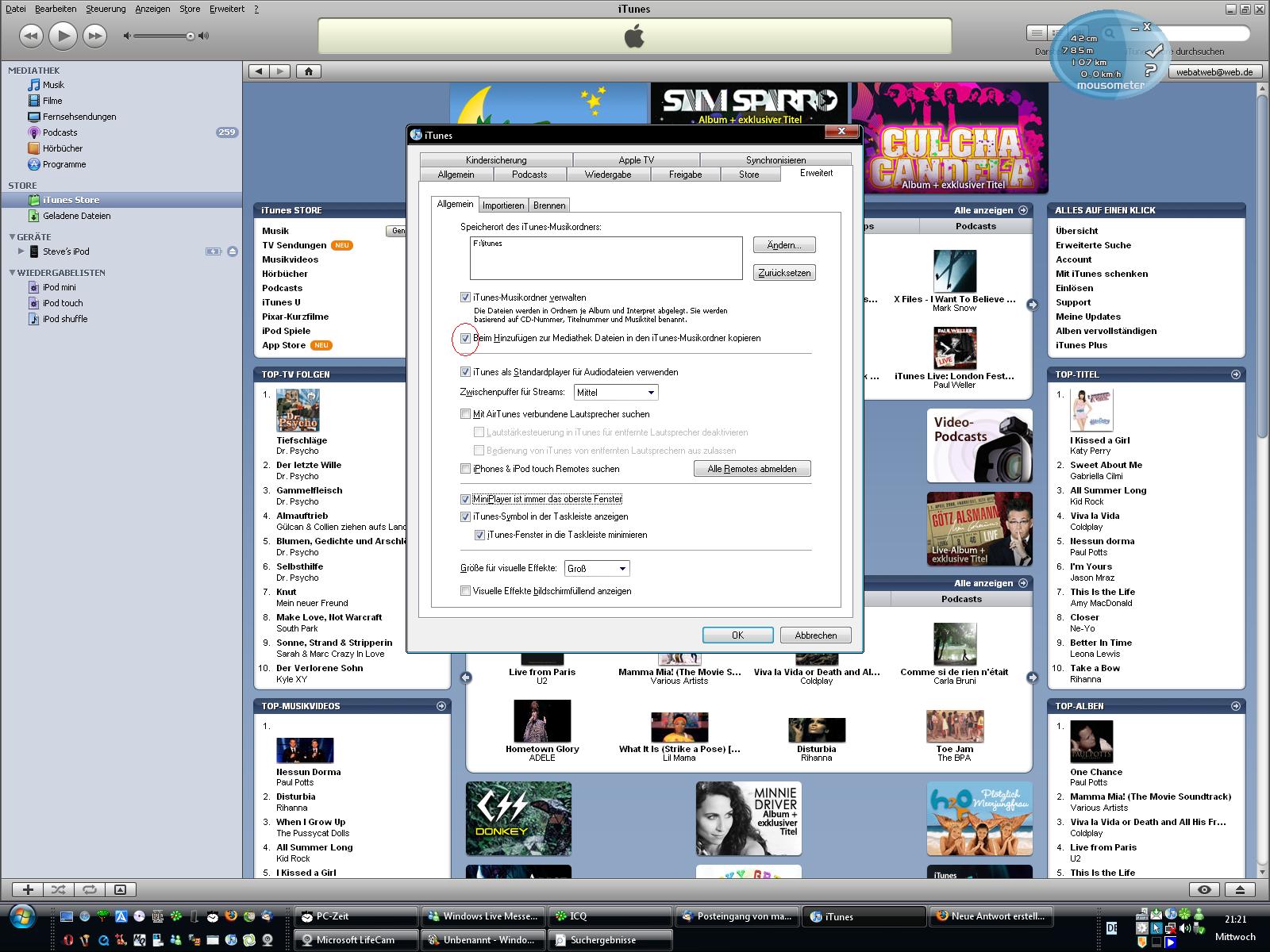Select Geladene Dateien in the sidebar
Viewport: 1270px width, 952px height.
pyautogui.click(x=76, y=216)
